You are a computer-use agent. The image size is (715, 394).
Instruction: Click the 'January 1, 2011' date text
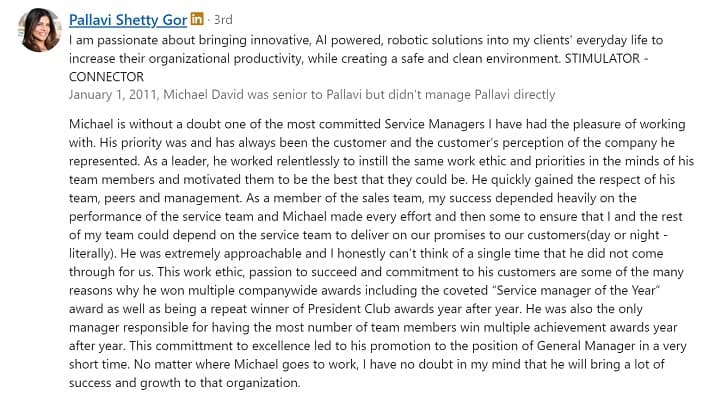pyautogui.click(x=113, y=95)
